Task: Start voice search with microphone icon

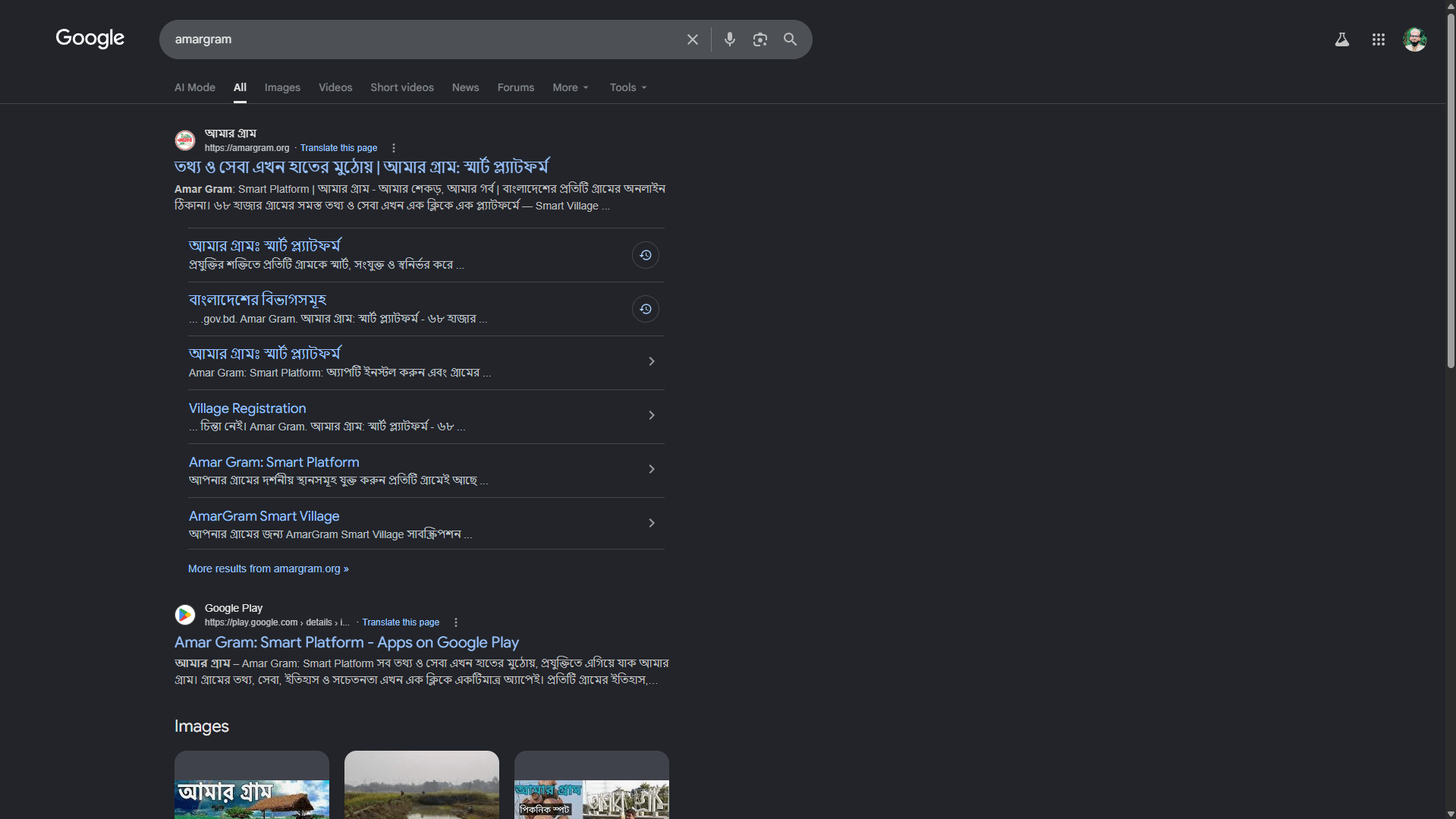Action: pyautogui.click(x=729, y=39)
